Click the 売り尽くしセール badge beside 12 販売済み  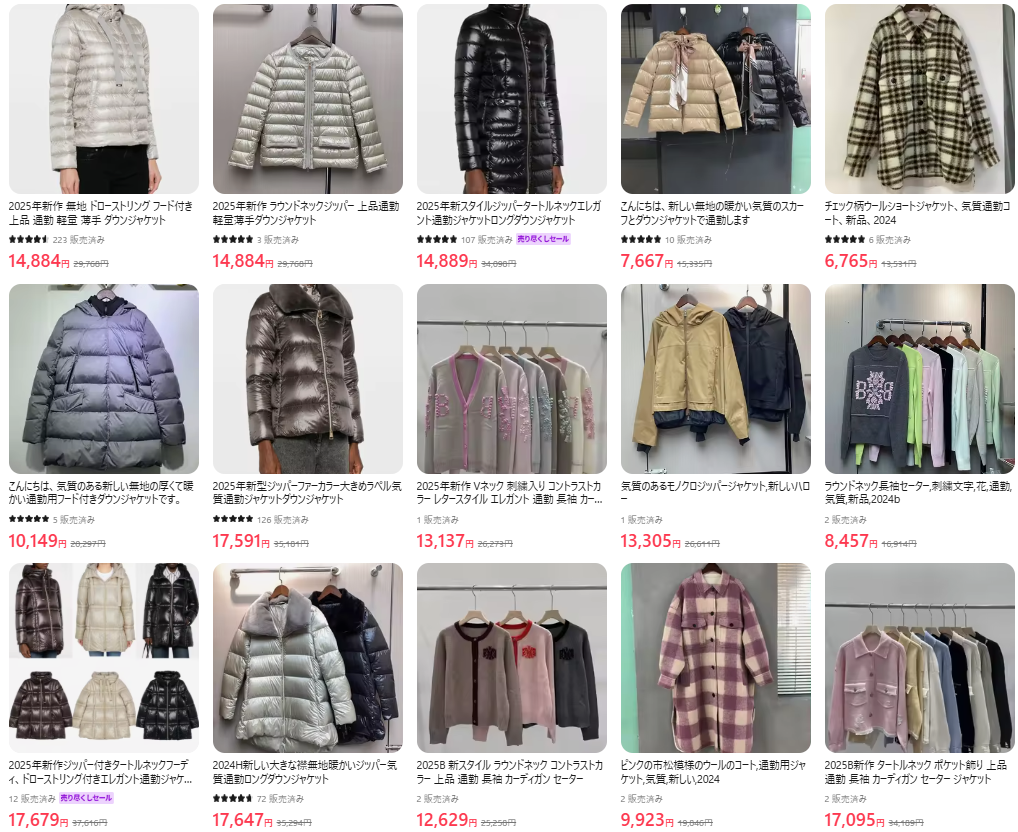pos(86,798)
